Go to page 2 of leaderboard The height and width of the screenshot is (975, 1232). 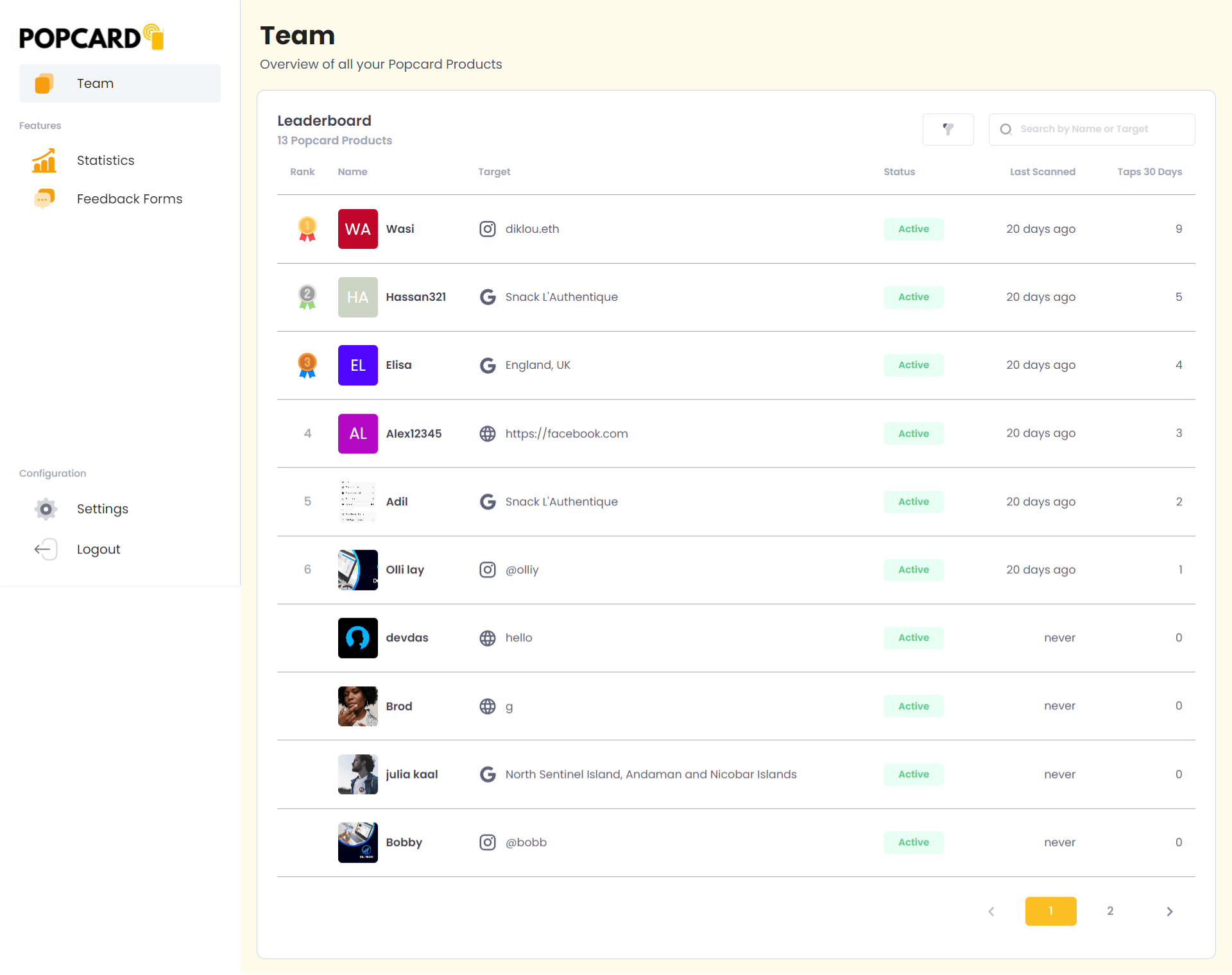[1110, 911]
